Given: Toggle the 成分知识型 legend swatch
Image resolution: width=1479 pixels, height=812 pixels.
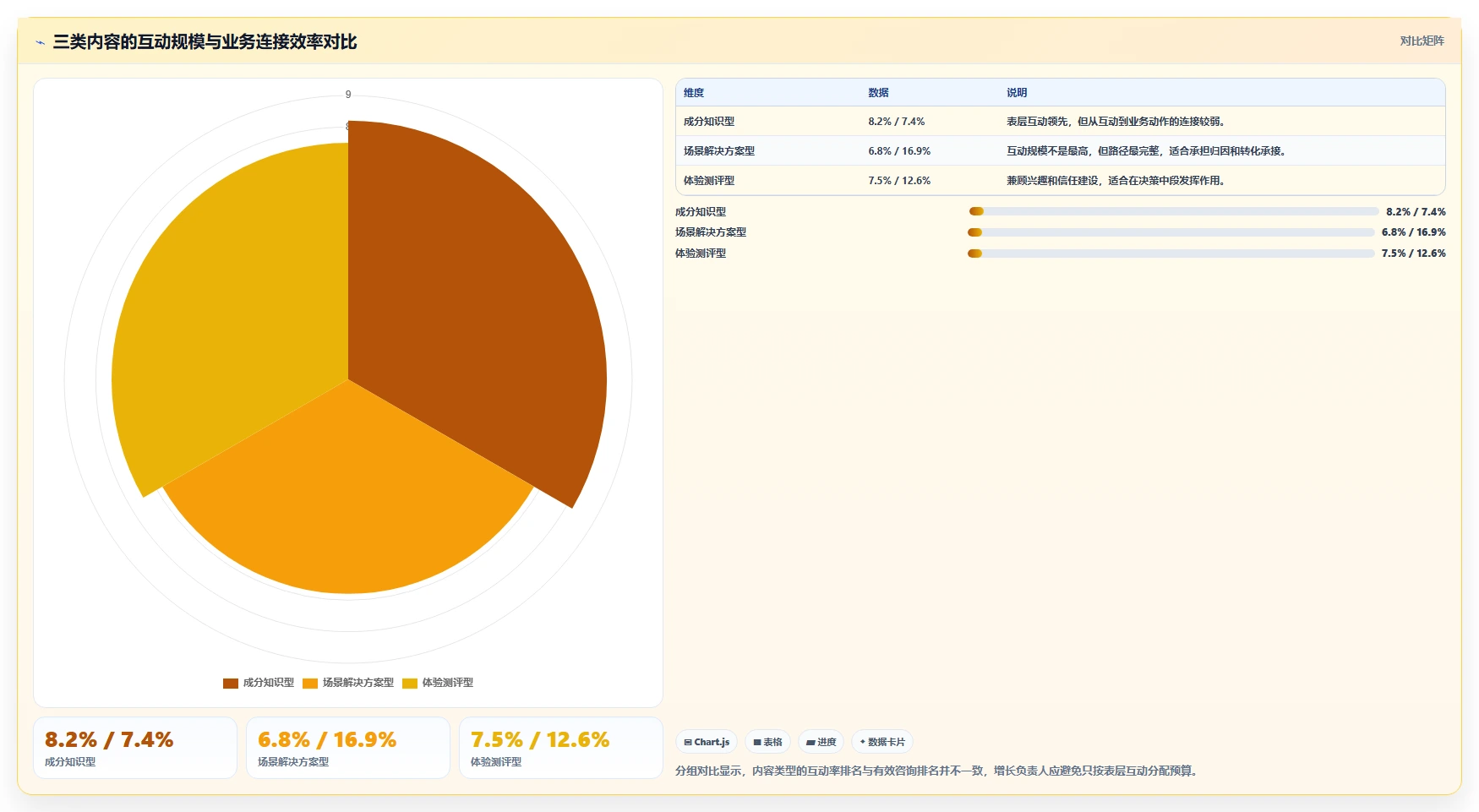Looking at the screenshot, I should tap(231, 683).
